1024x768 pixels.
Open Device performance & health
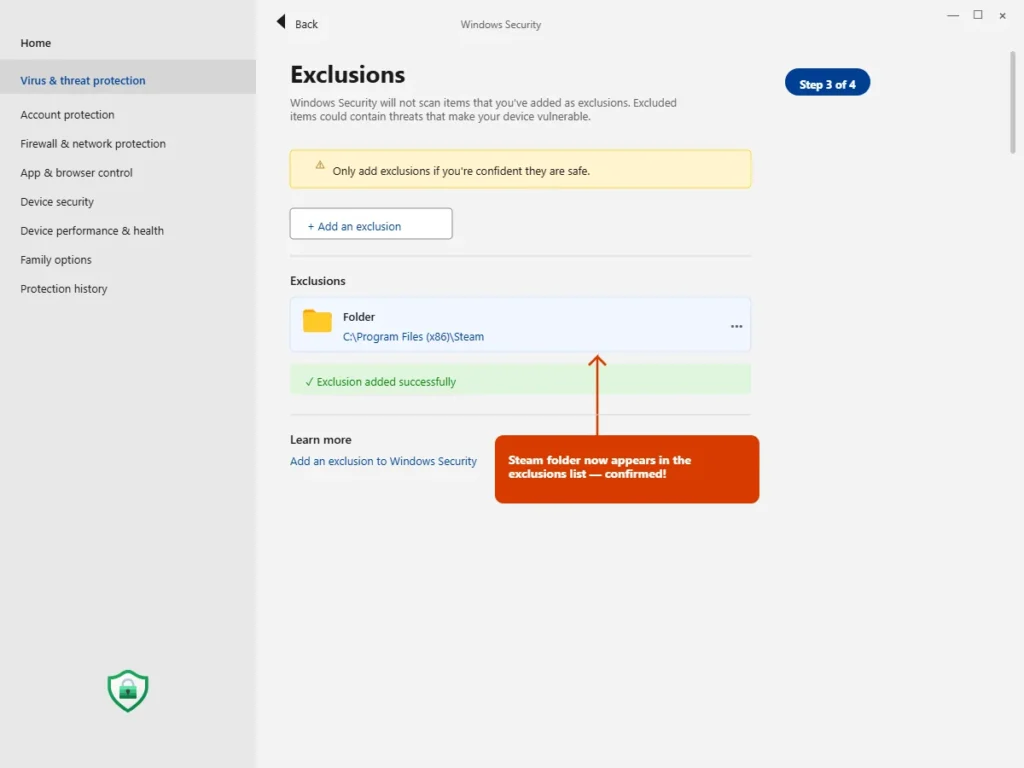[92, 231]
